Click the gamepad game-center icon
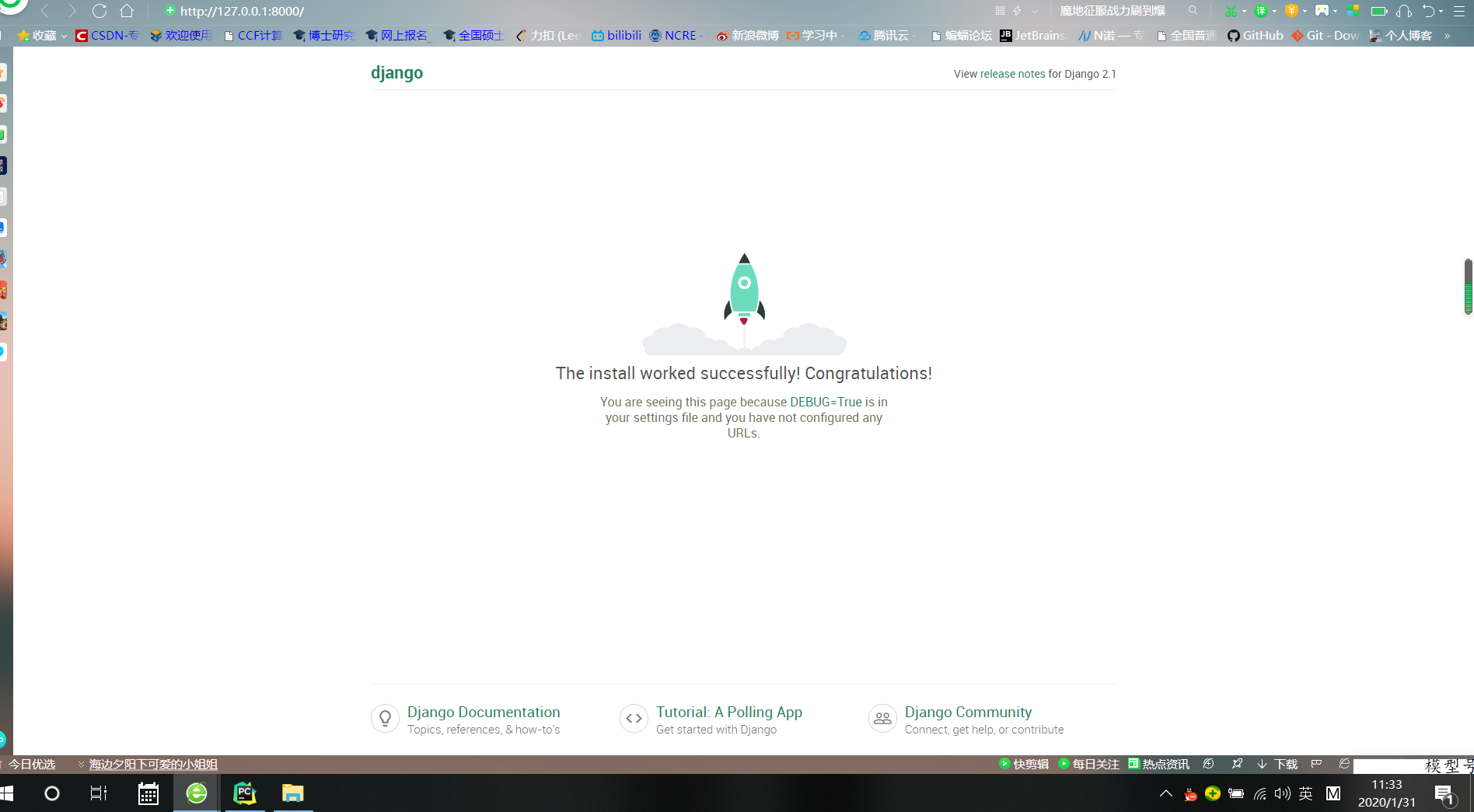This screenshot has width=1474, height=812. pos(1322,11)
